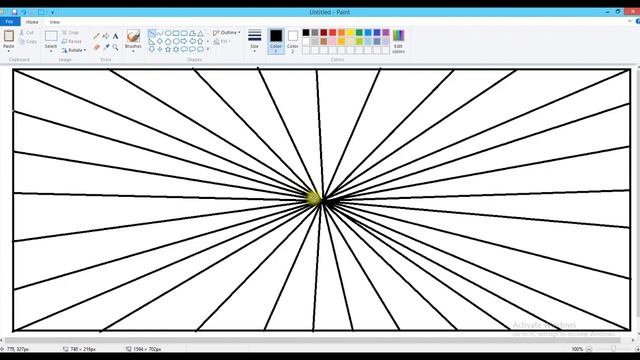Click Undo in the quick access toolbar

(x=23, y=12)
